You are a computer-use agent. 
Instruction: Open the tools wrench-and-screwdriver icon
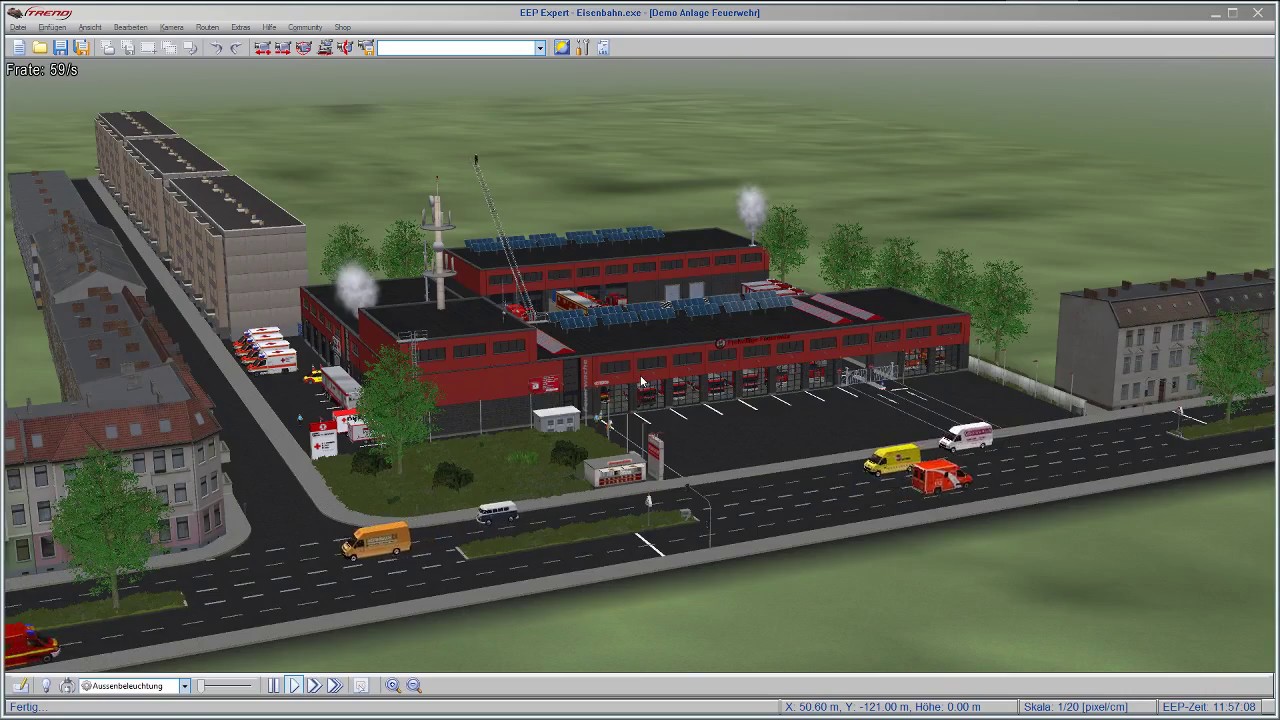tap(583, 47)
